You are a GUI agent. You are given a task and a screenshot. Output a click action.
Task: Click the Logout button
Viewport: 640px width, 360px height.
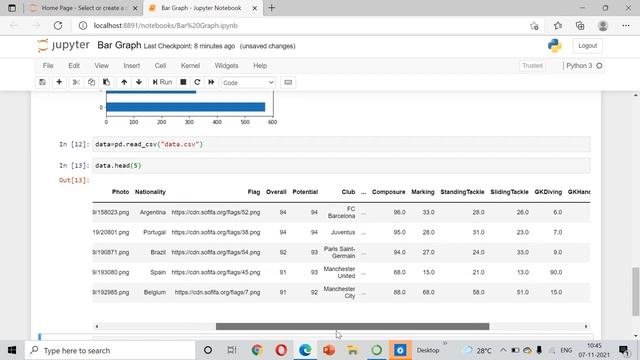(x=587, y=46)
